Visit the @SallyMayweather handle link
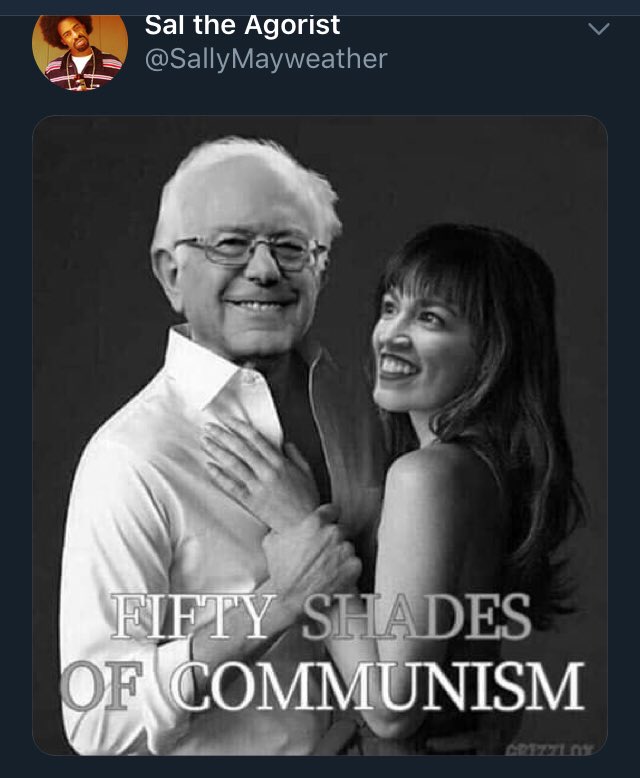The height and width of the screenshot is (778, 640). [x=266, y=60]
